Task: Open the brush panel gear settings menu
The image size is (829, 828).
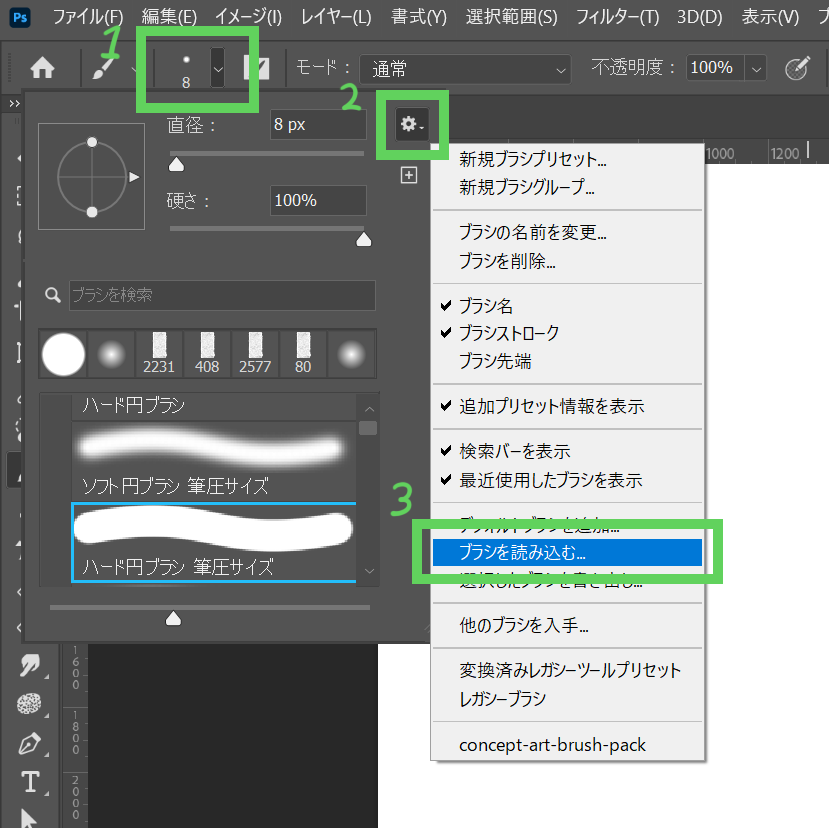Action: click(411, 124)
